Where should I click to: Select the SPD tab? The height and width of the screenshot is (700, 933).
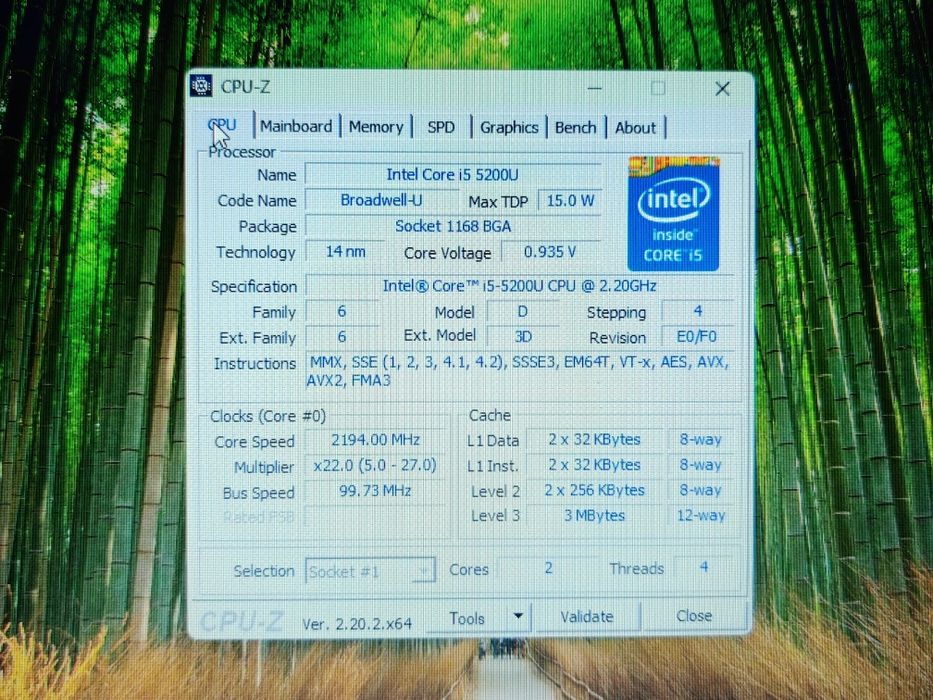click(441, 127)
